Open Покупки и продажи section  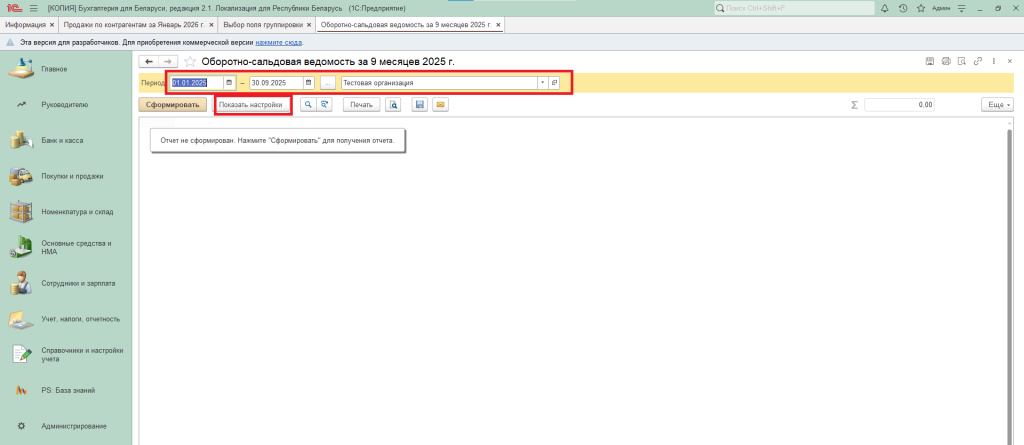(x=71, y=176)
